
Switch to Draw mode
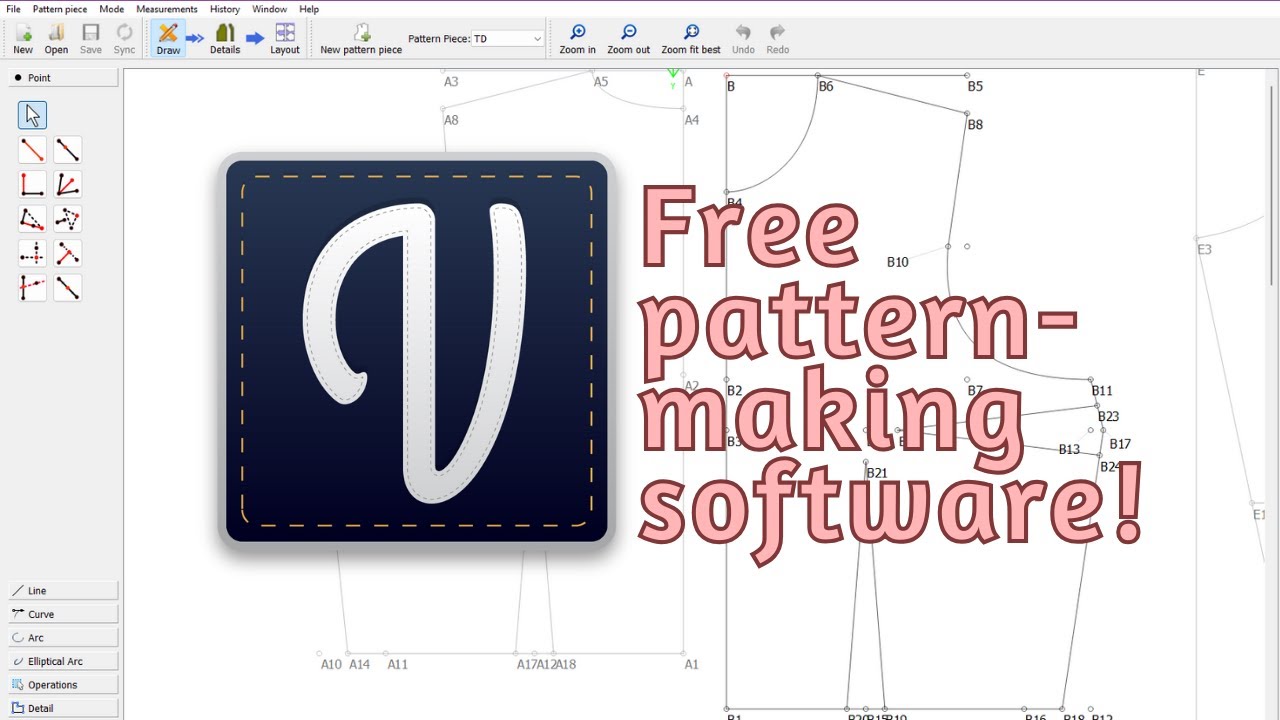pyautogui.click(x=168, y=39)
